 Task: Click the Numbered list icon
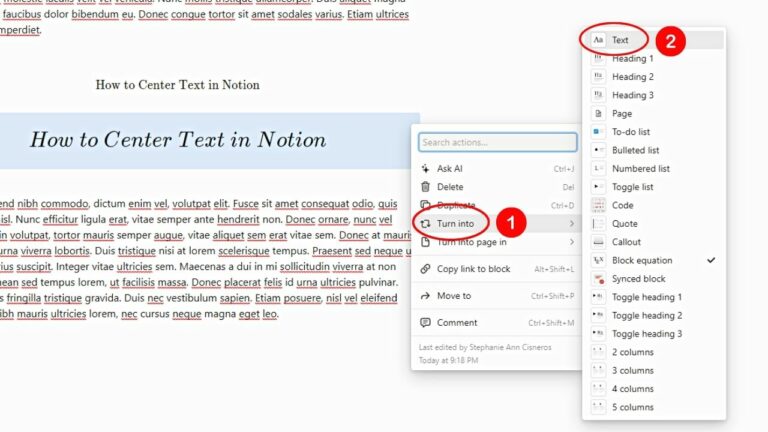point(598,168)
